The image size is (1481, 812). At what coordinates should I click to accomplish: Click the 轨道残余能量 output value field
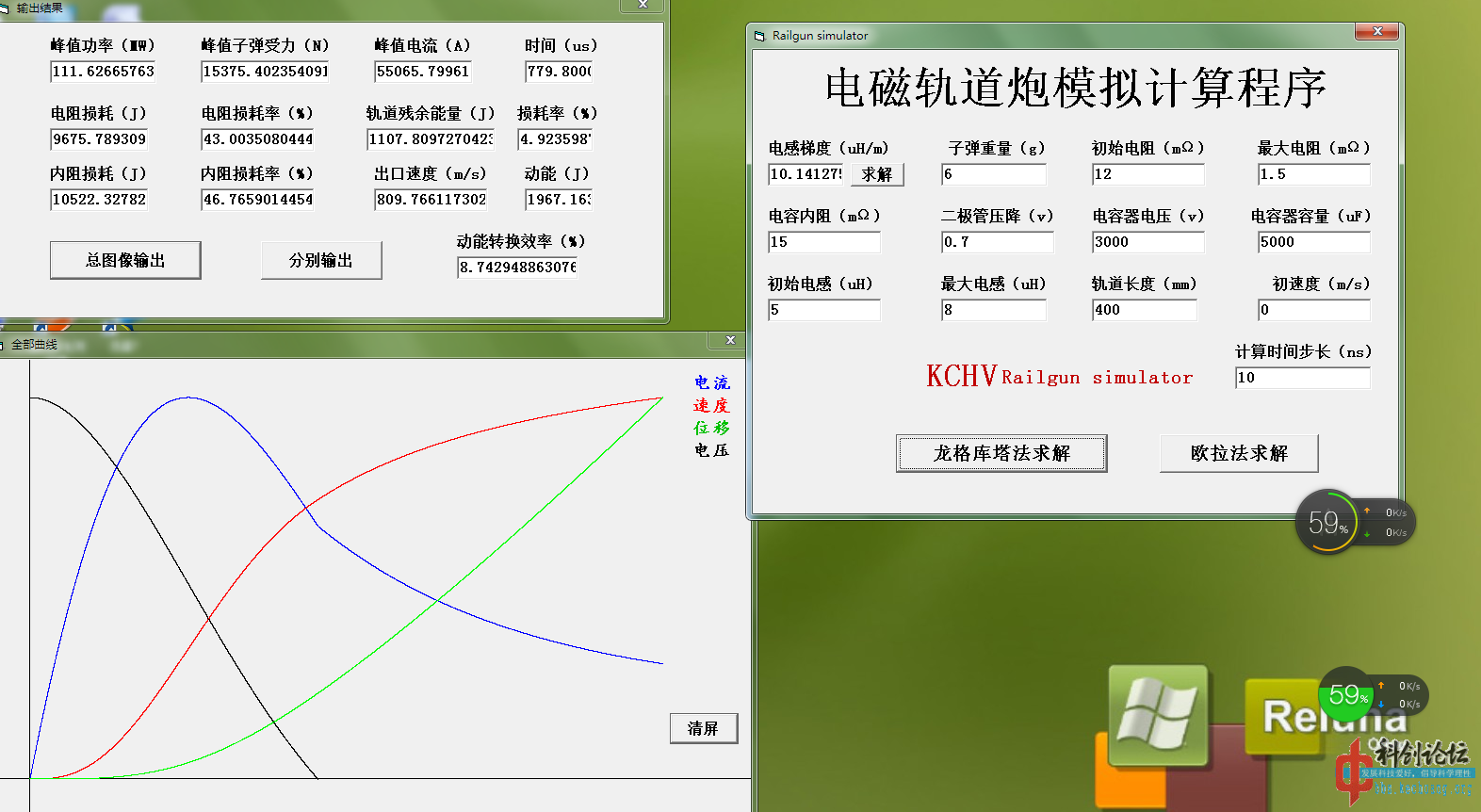(x=431, y=139)
